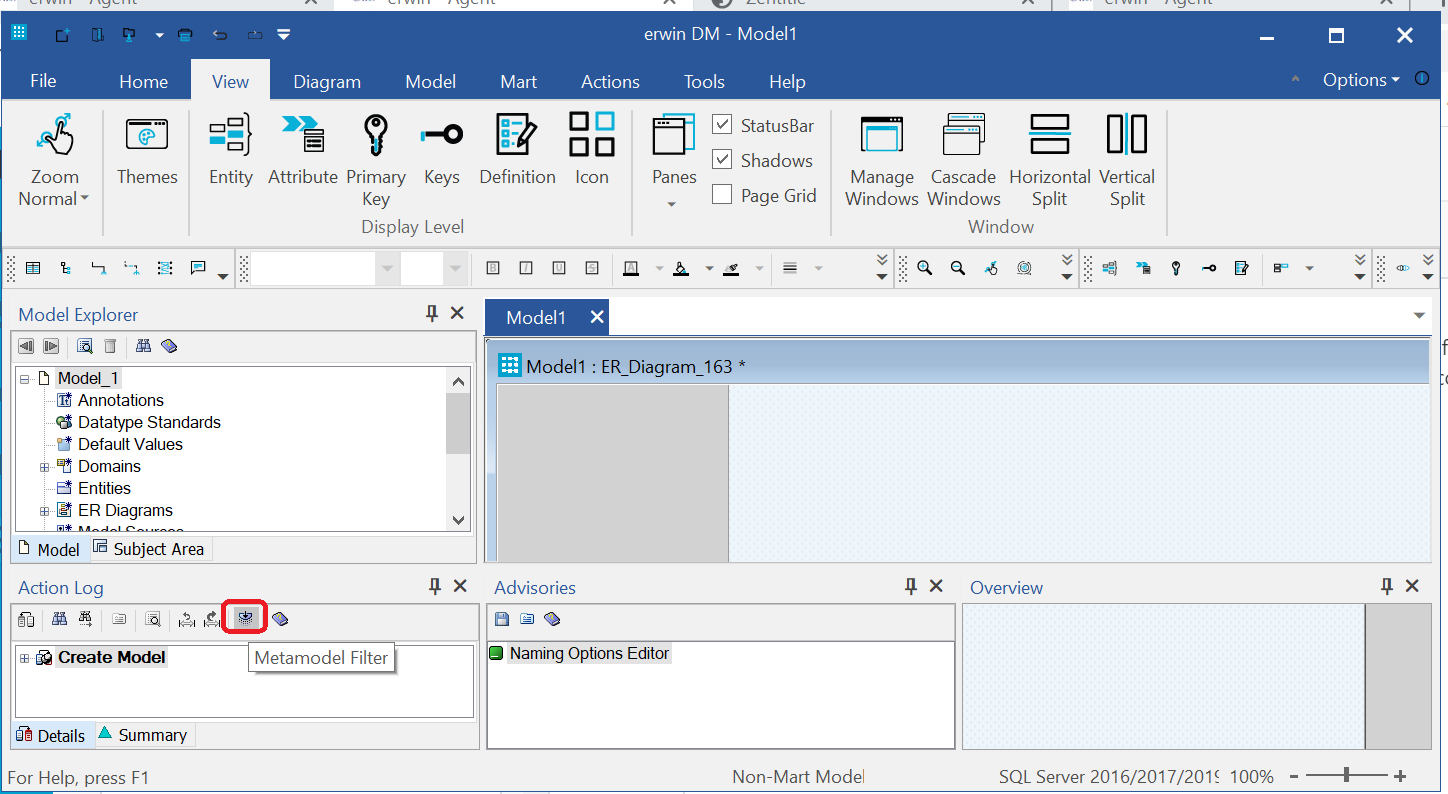Pin the Action Log pane
Viewport: 1448px width, 794px height.
pyautogui.click(x=435, y=586)
